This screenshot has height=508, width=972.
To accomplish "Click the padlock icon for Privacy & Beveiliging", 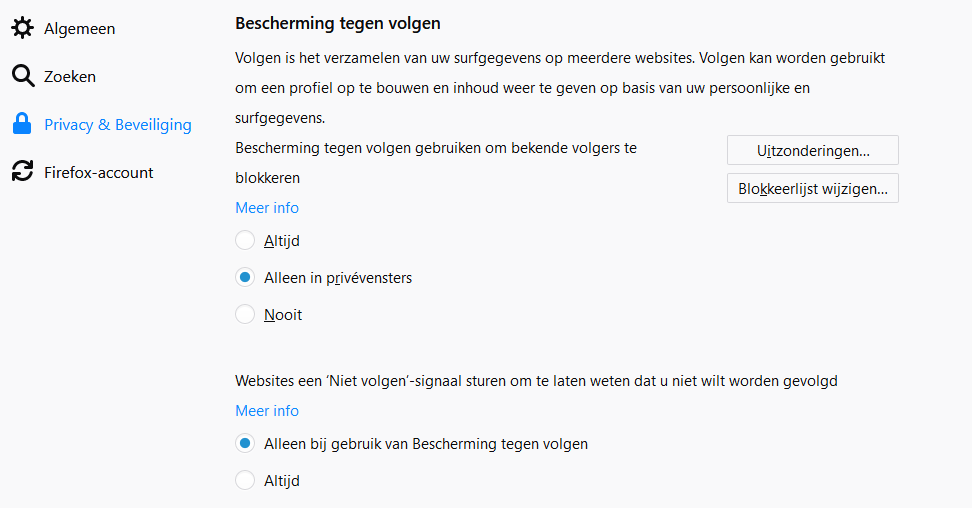I will tap(22, 124).
